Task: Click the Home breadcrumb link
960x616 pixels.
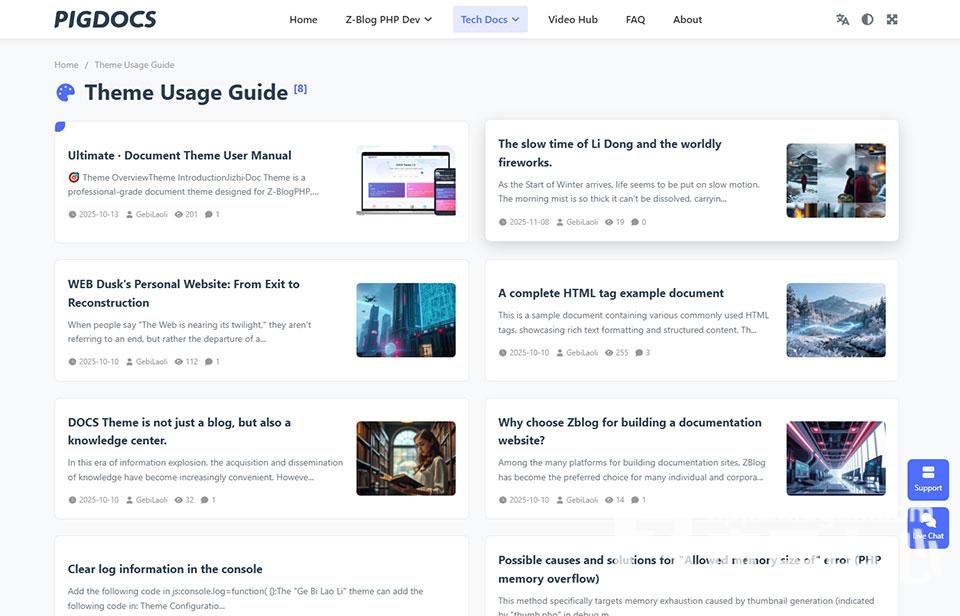Action: (x=66, y=65)
